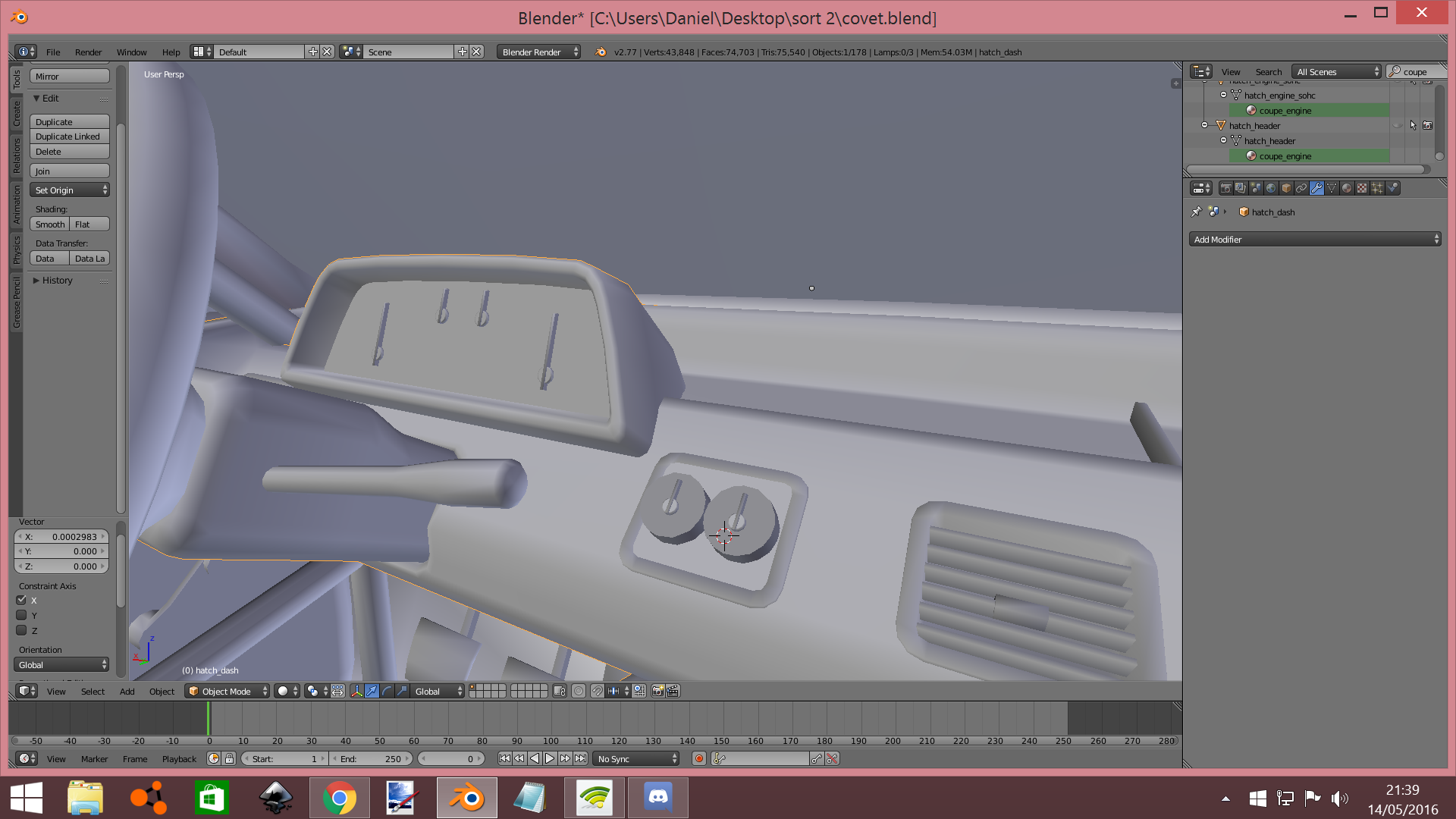
Task: Toggle hatch_header renderability camera icon
Action: [x=1427, y=125]
